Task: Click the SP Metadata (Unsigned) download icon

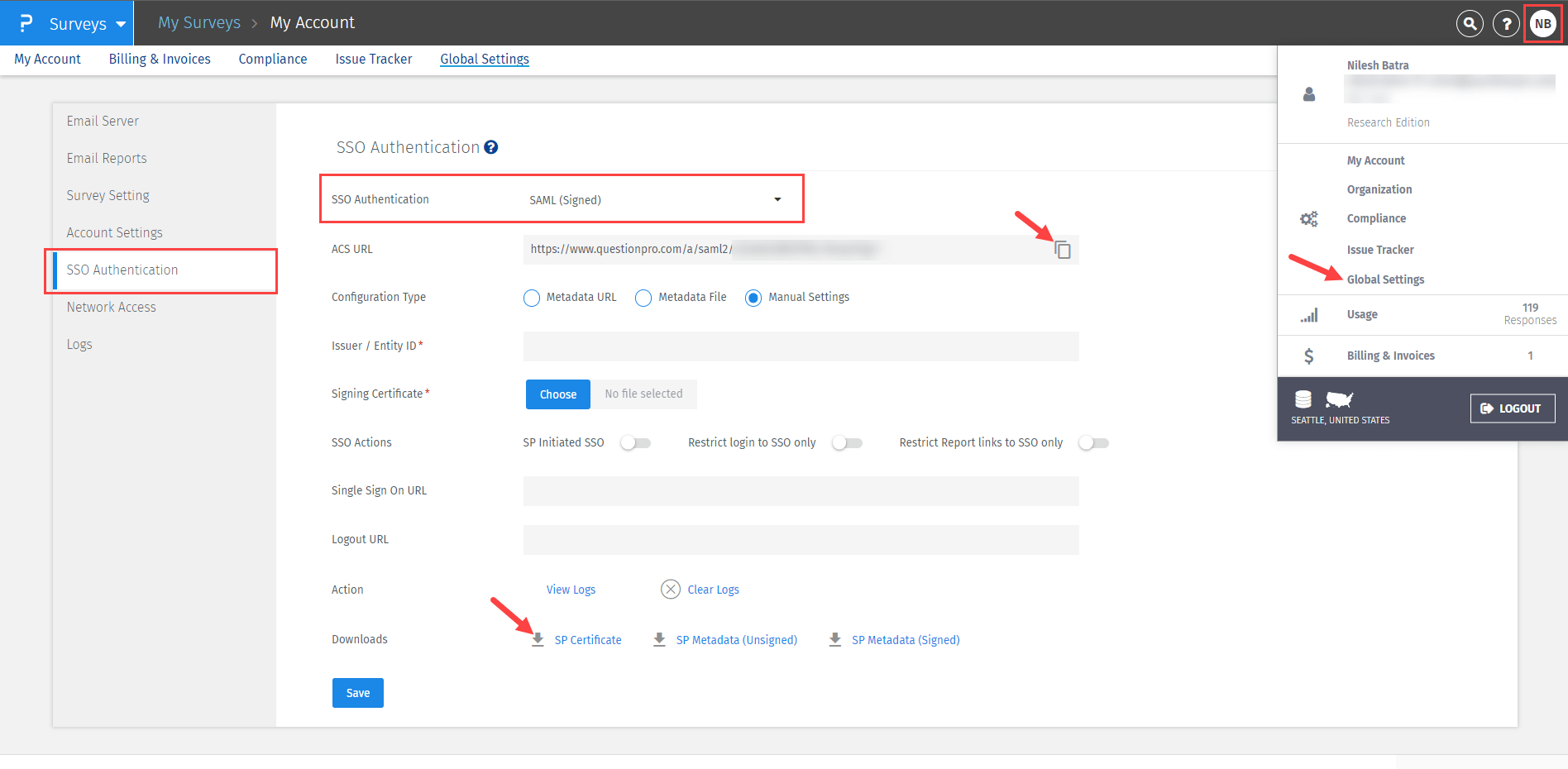Action: [x=659, y=639]
